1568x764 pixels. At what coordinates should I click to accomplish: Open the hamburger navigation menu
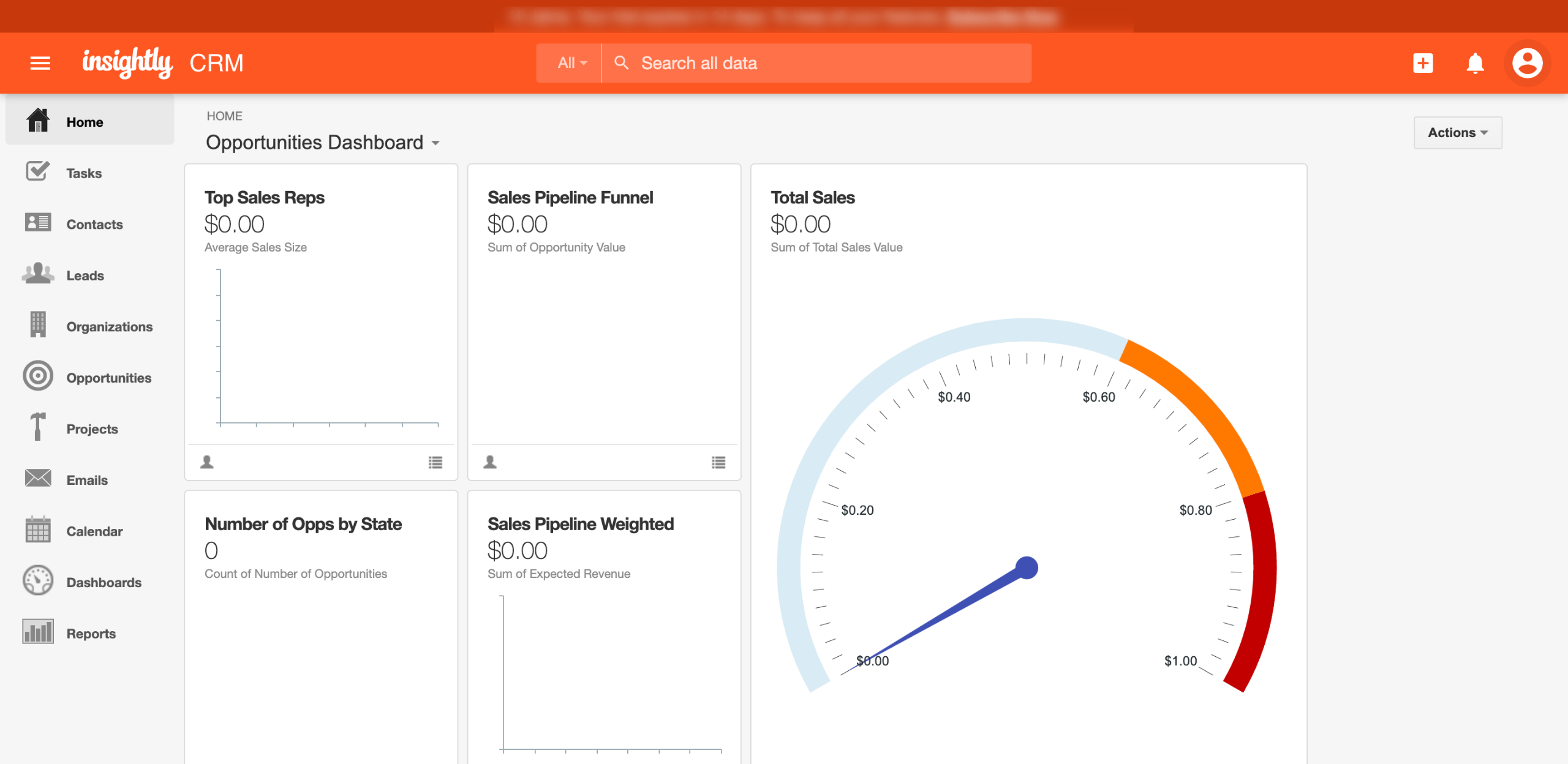[x=40, y=63]
